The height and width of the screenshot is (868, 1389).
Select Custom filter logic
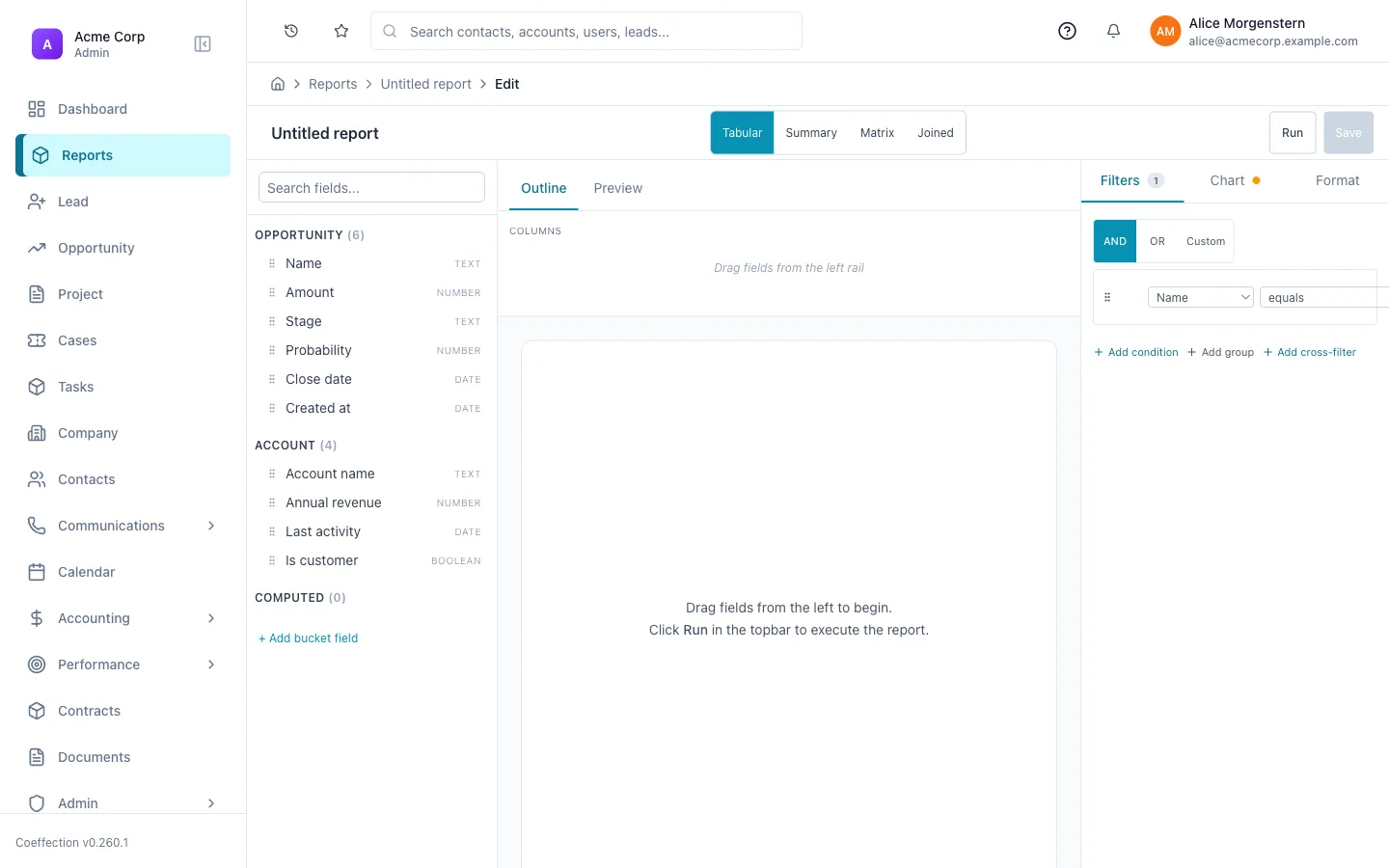1206,241
